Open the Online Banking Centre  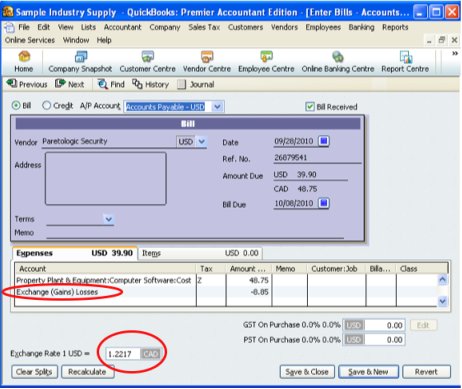338,62
